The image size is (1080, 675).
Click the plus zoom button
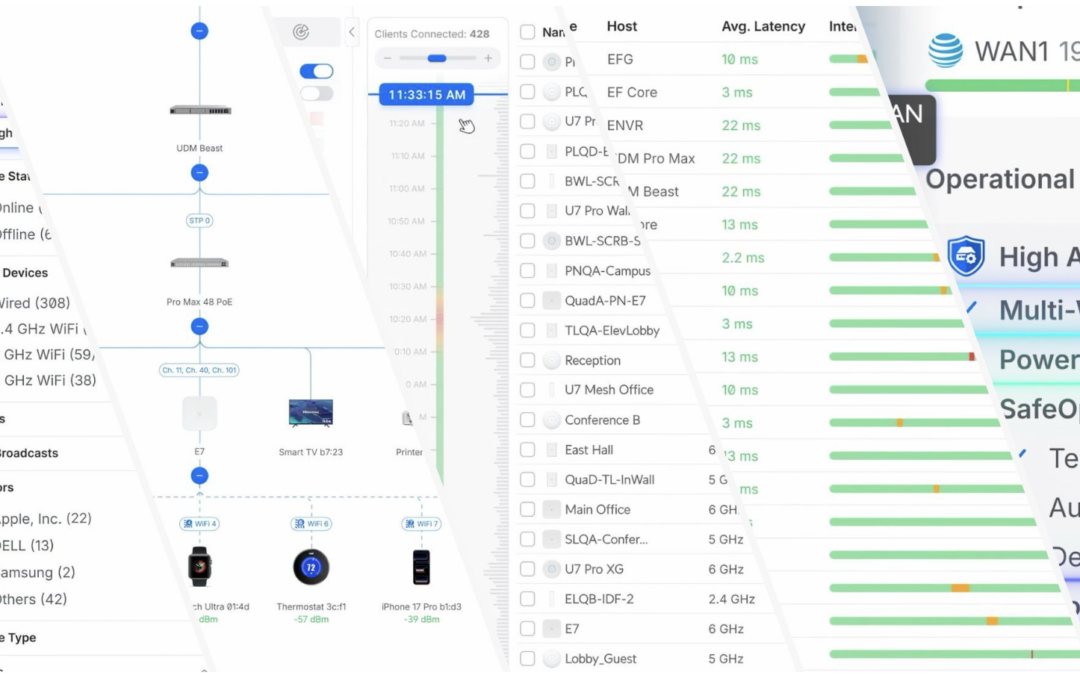tap(488, 59)
